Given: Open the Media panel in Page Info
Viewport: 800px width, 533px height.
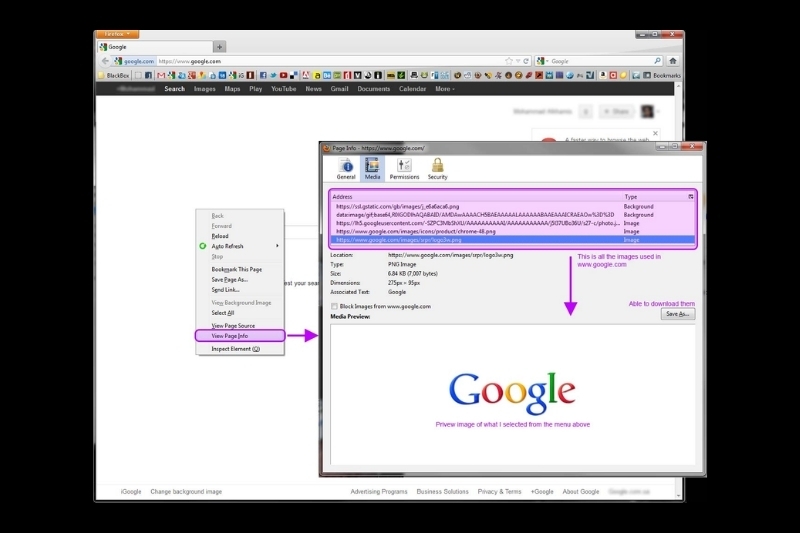Looking at the screenshot, I should (x=372, y=169).
